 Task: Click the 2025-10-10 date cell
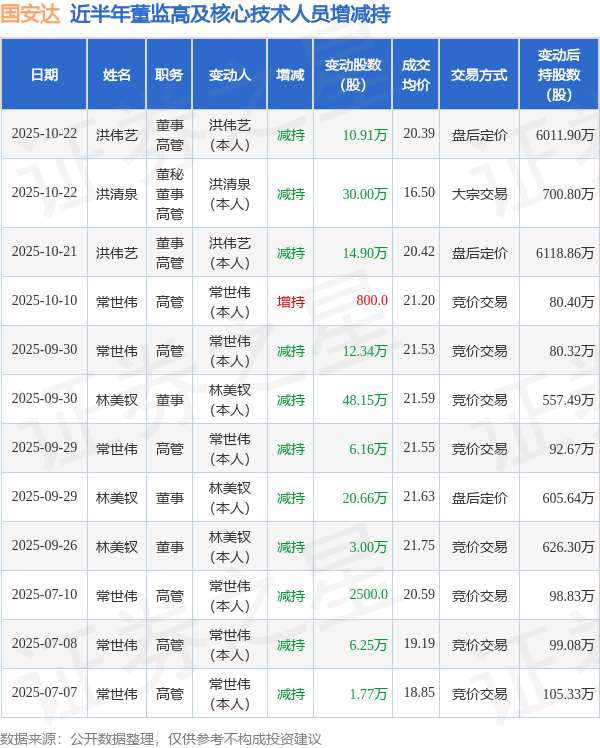[x=44, y=301]
